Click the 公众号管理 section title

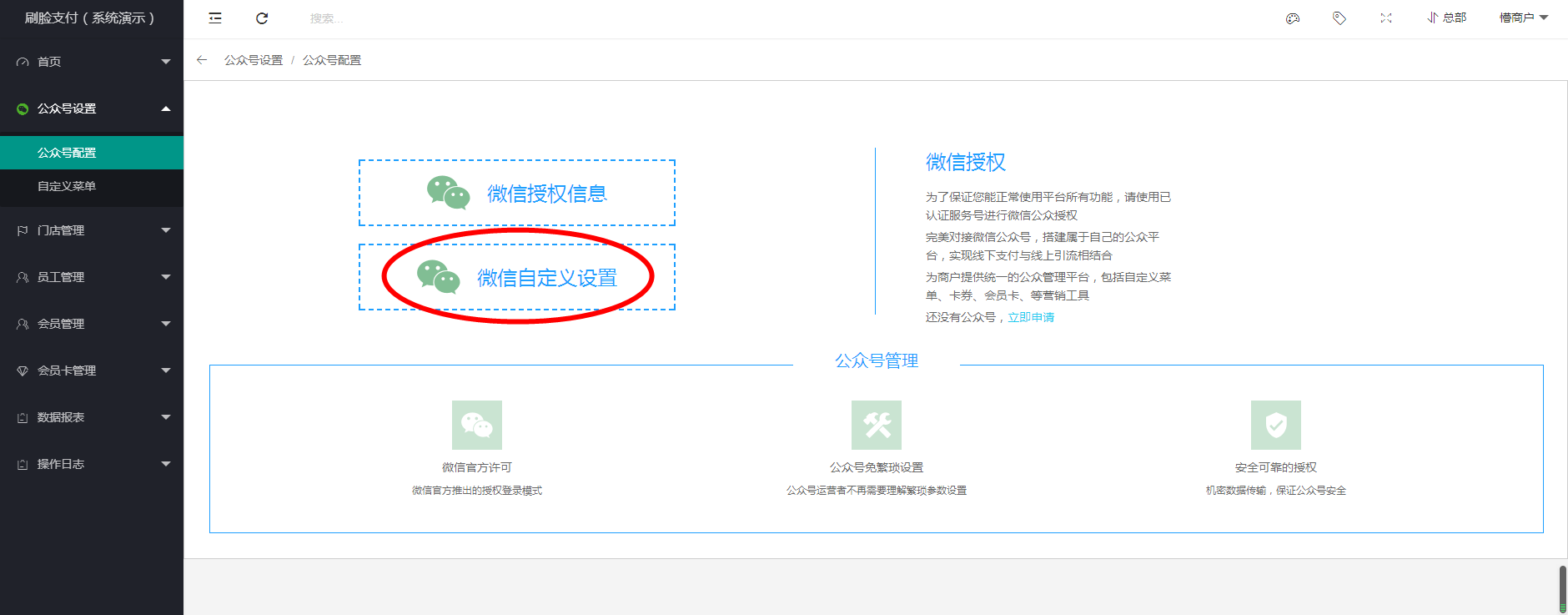(x=877, y=360)
